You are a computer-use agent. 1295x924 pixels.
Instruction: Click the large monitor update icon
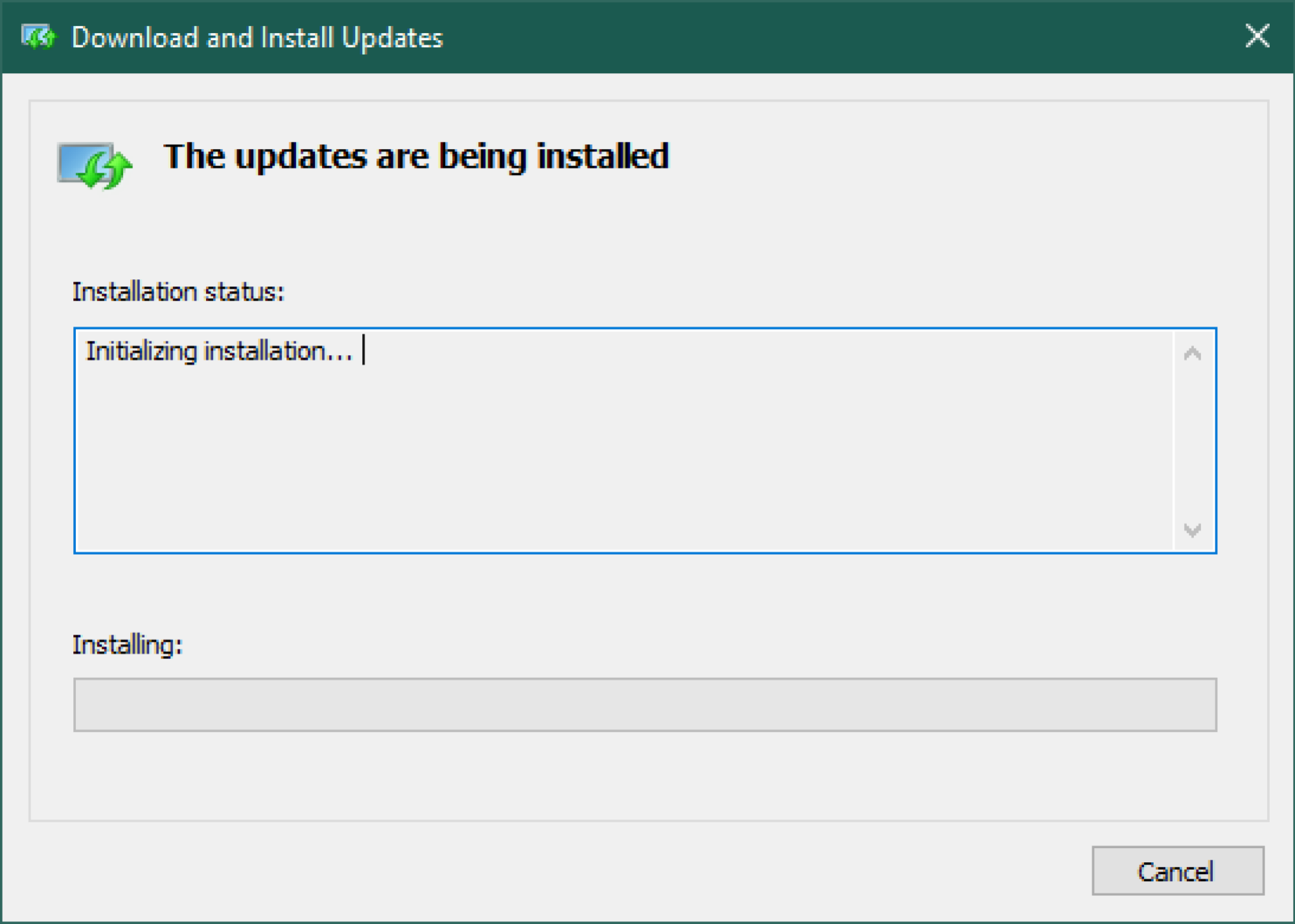coord(95,166)
